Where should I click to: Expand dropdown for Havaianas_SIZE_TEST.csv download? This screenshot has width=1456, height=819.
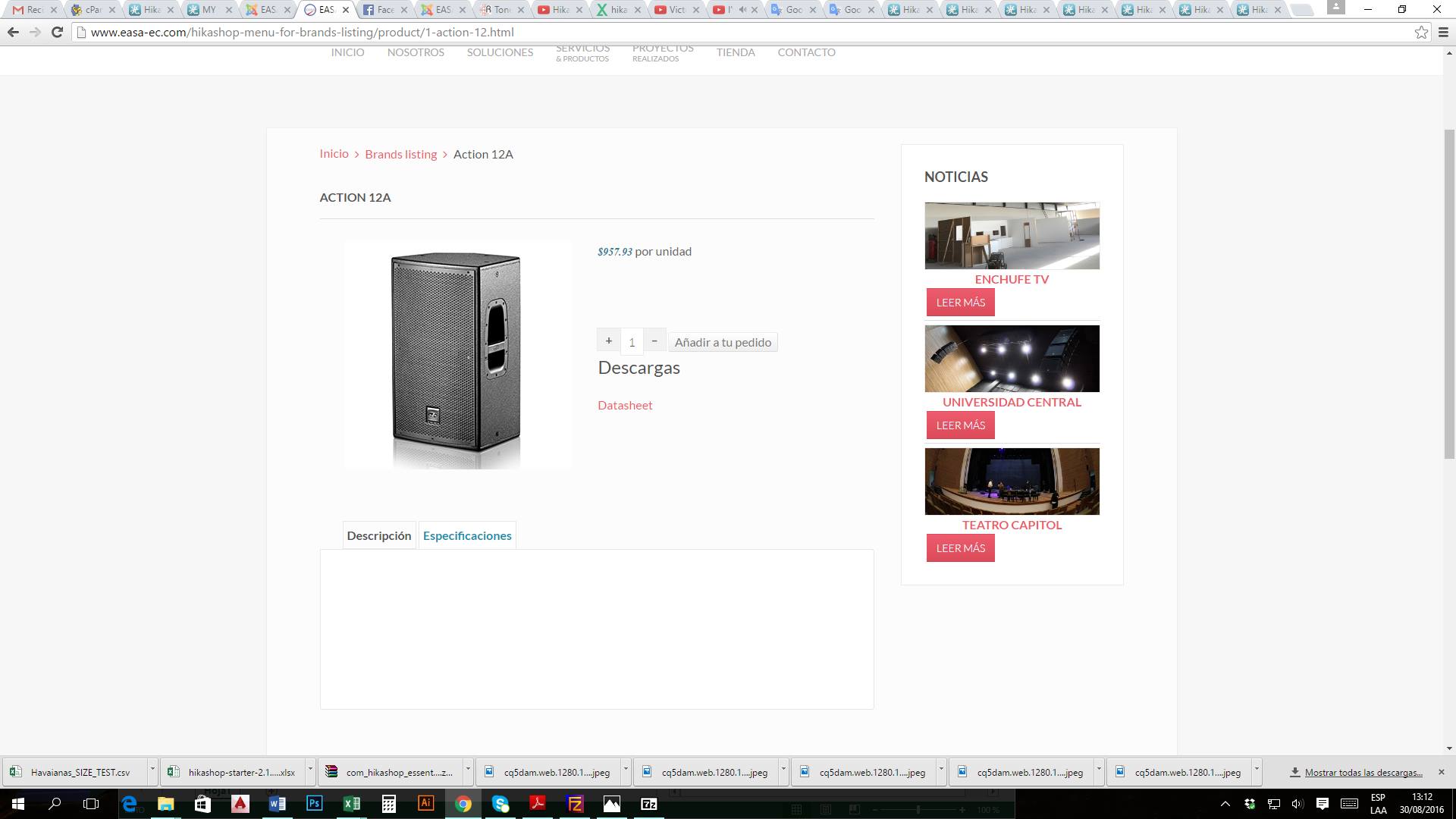(152, 770)
